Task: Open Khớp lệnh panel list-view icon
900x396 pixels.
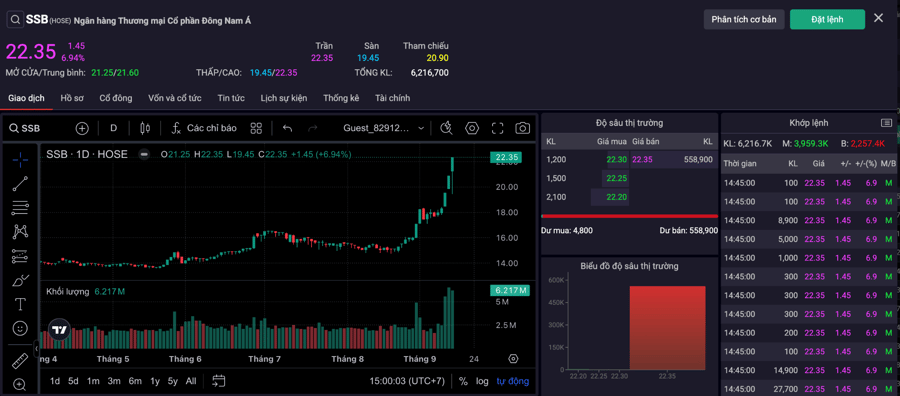Action: 887,123
